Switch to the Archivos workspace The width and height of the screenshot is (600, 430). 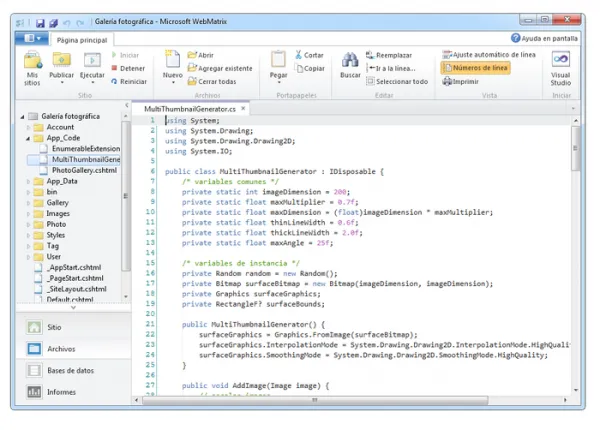(73, 349)
